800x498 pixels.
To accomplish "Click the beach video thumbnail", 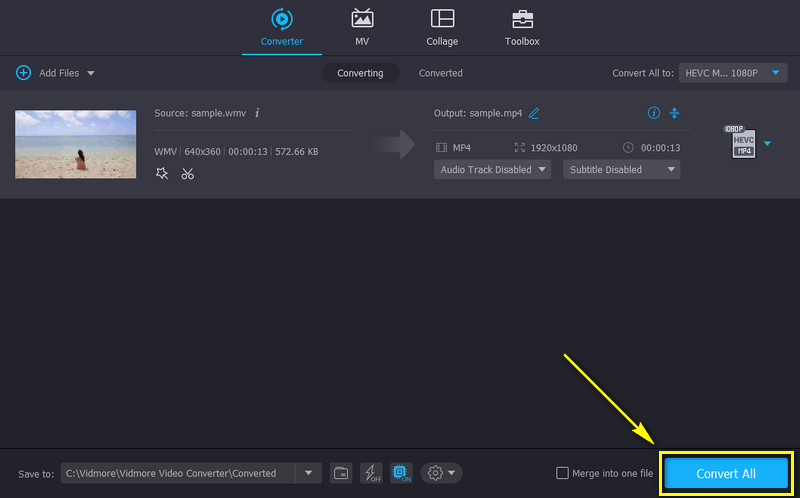I will pos(75,144).
